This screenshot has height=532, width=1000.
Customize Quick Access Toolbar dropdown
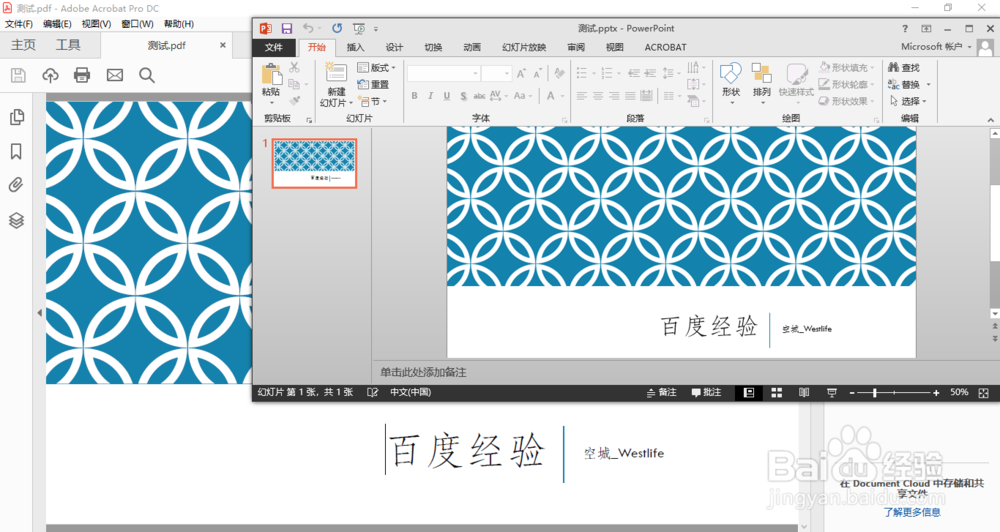(x=376, y=29)
